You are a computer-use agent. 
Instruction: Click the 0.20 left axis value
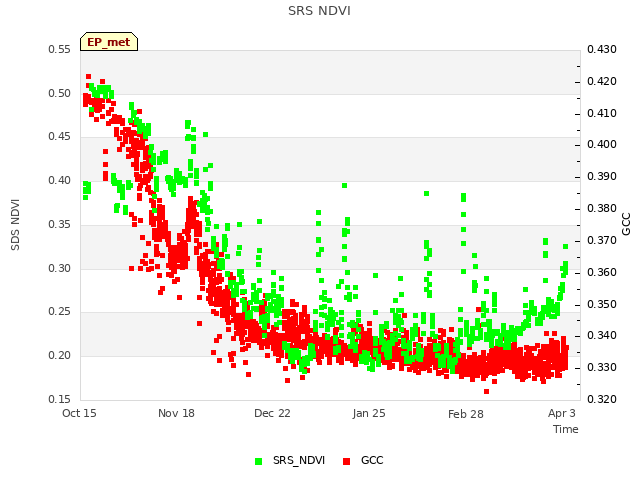pos(60,355)
